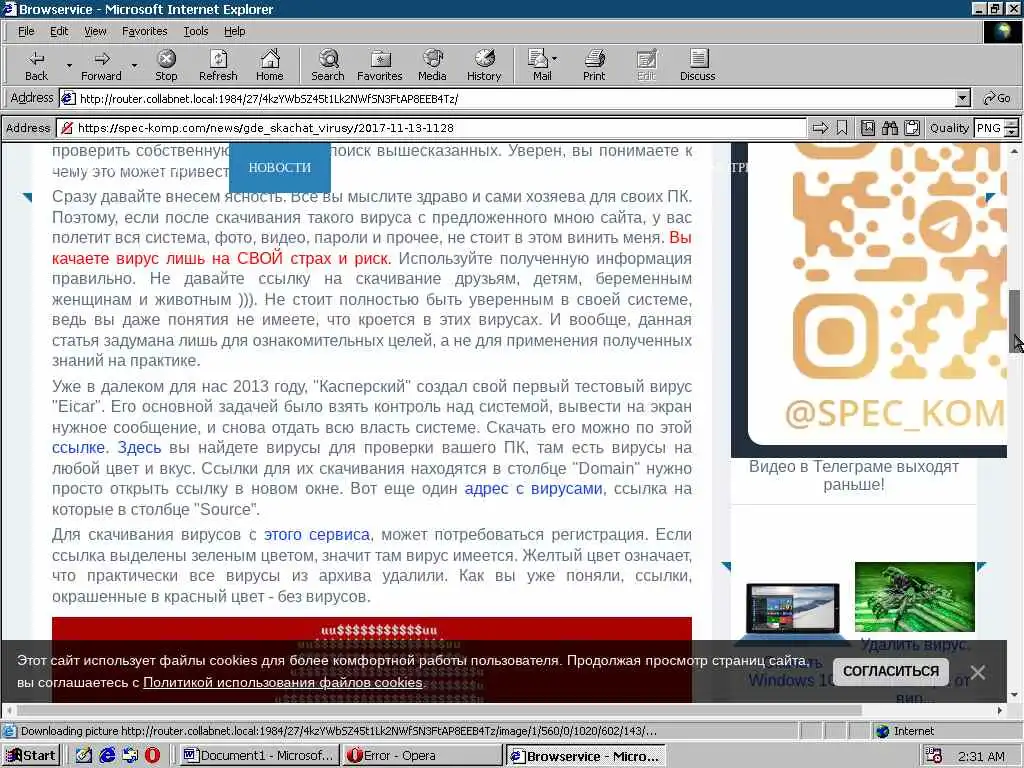Open the History toolbar icon
Image resolution: width=1024 pixels, height=768 pixels.
[x=484, y=65]
